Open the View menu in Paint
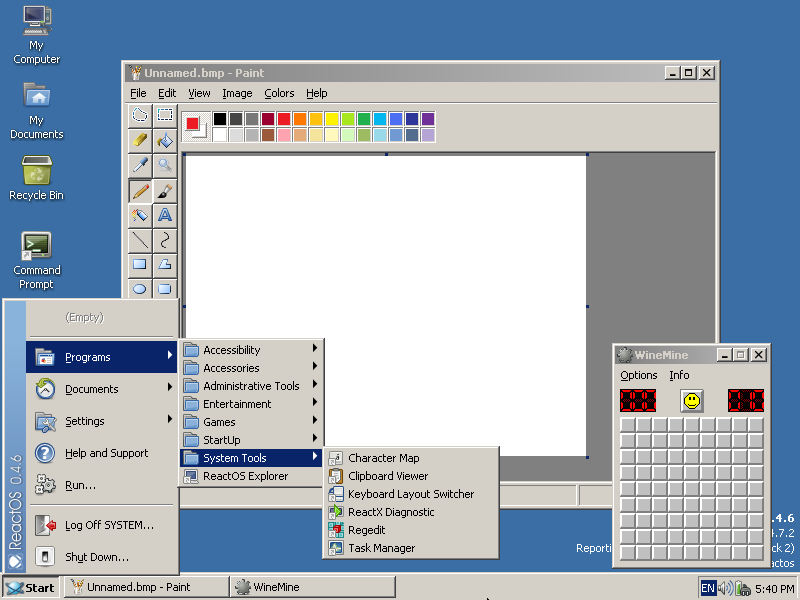800x600 pixels. point(199,93)
